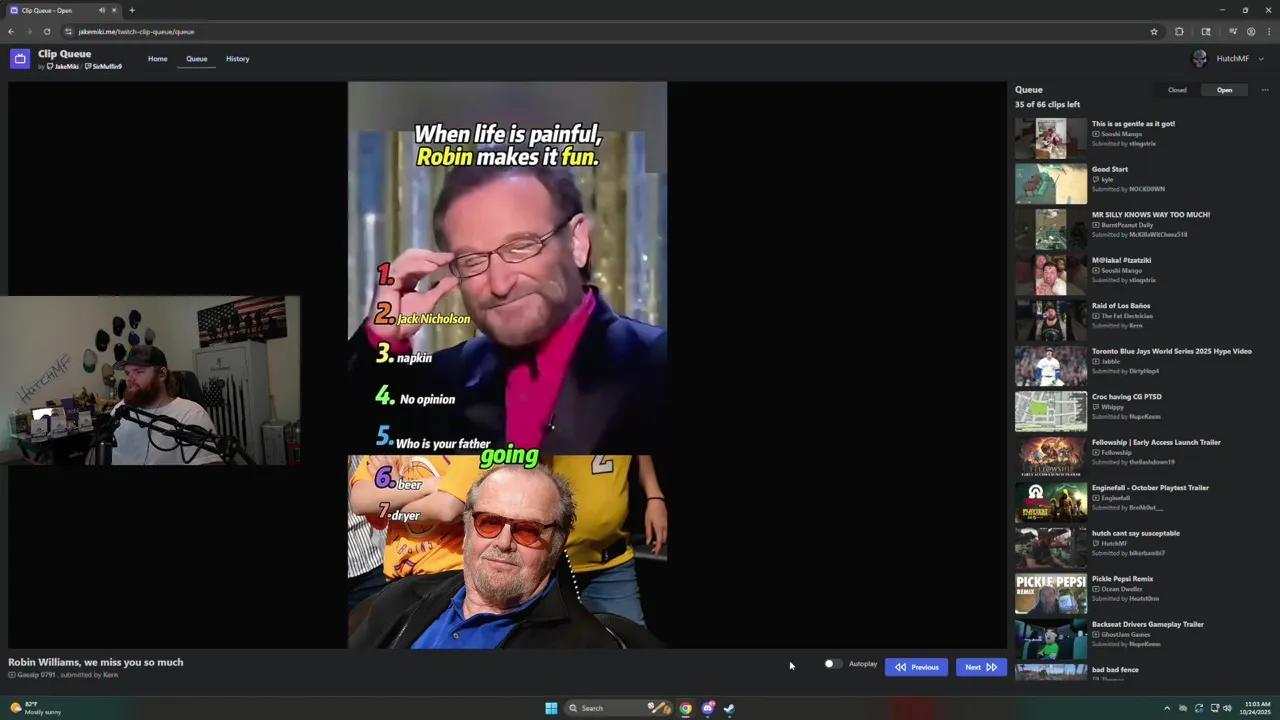Show hidden tray icons chevron
The width and height of the screenshot is (1280, 720).
coord(1166,708)
